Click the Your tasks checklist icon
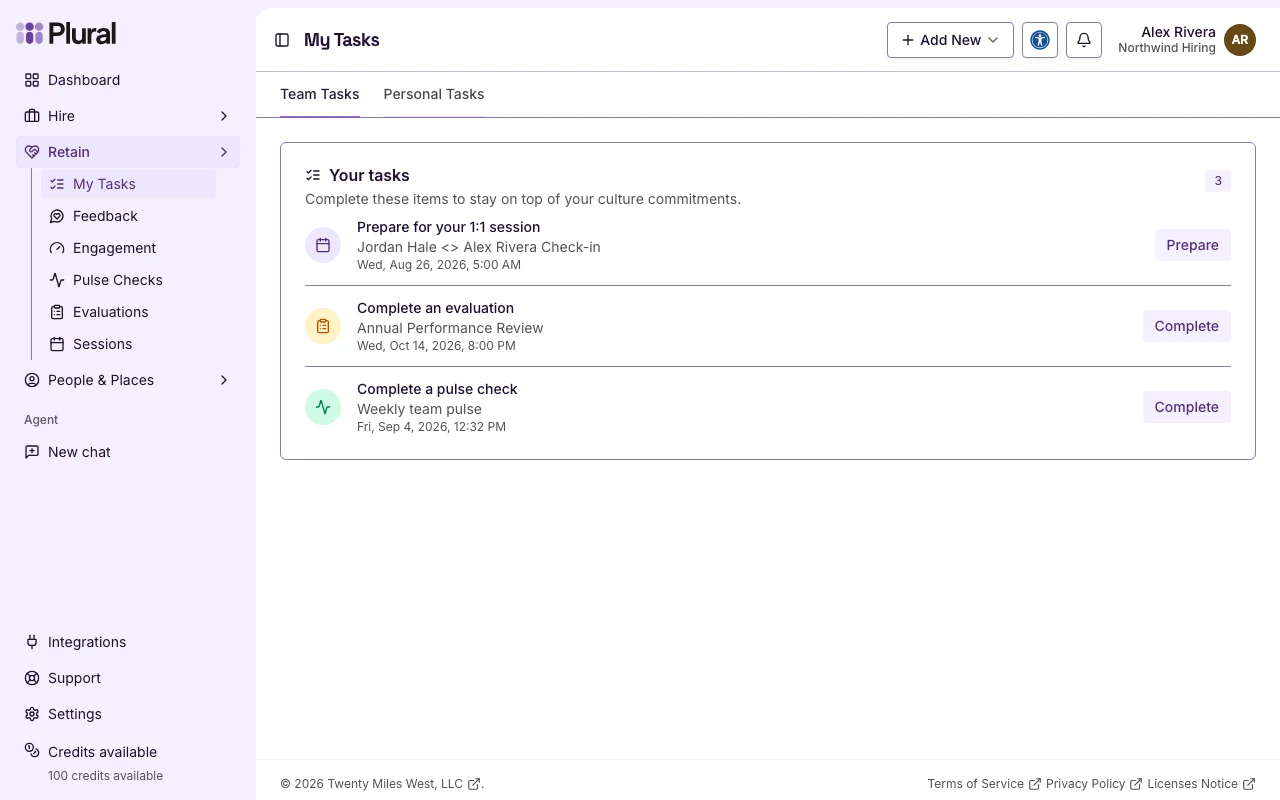This screenshot has width=1280, height=800. (x=313, y=175)
